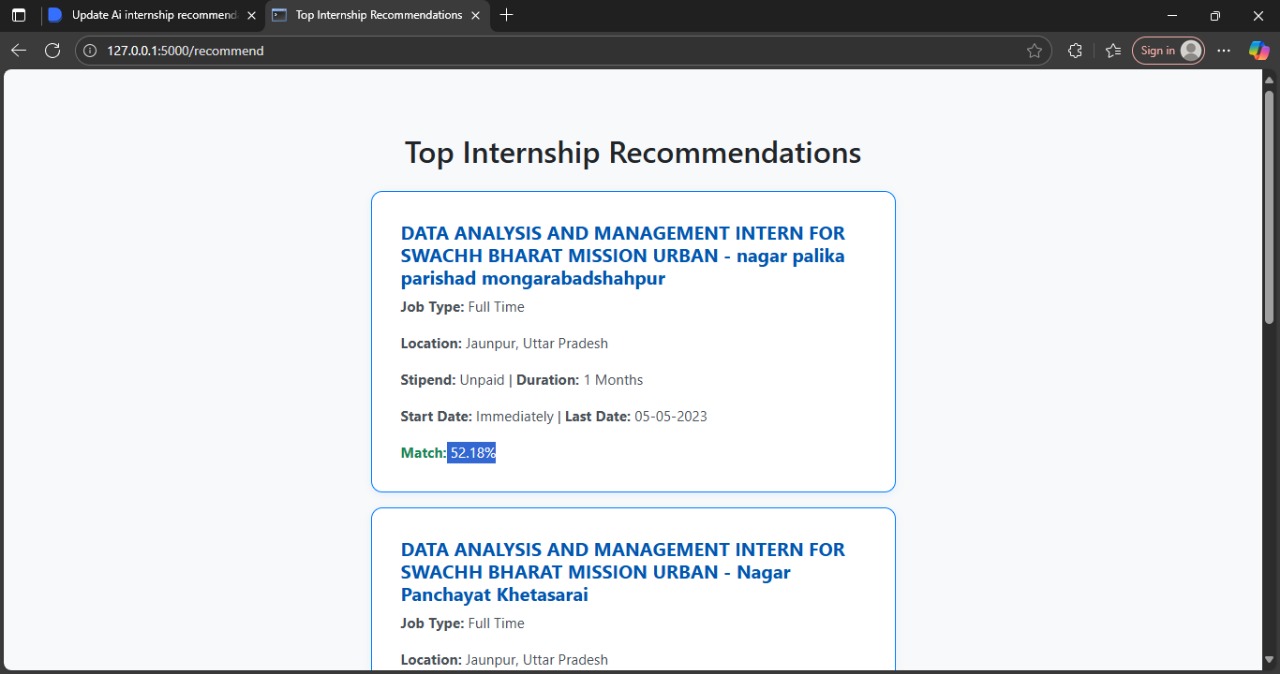
Task: Open Settings and more menu
Action: coord(1224,51)
